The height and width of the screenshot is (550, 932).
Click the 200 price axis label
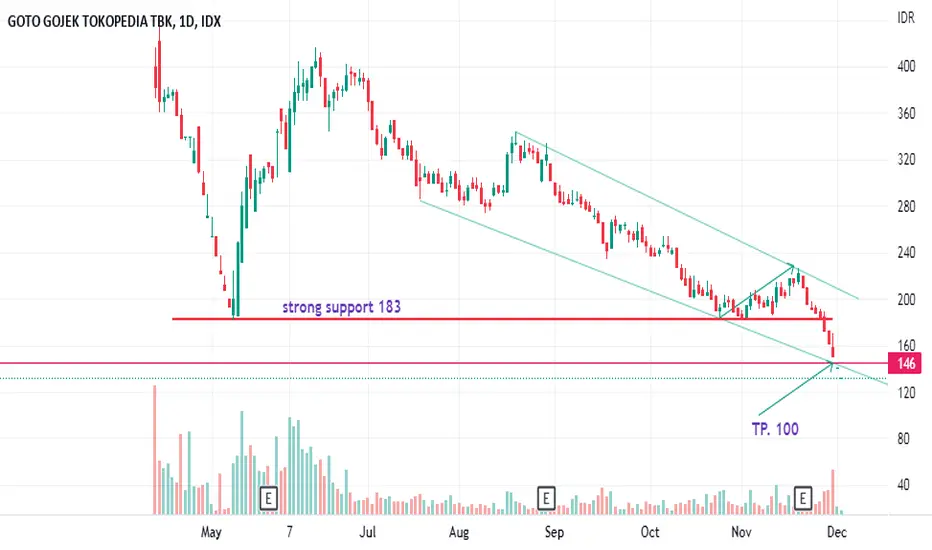pos(906,300)
